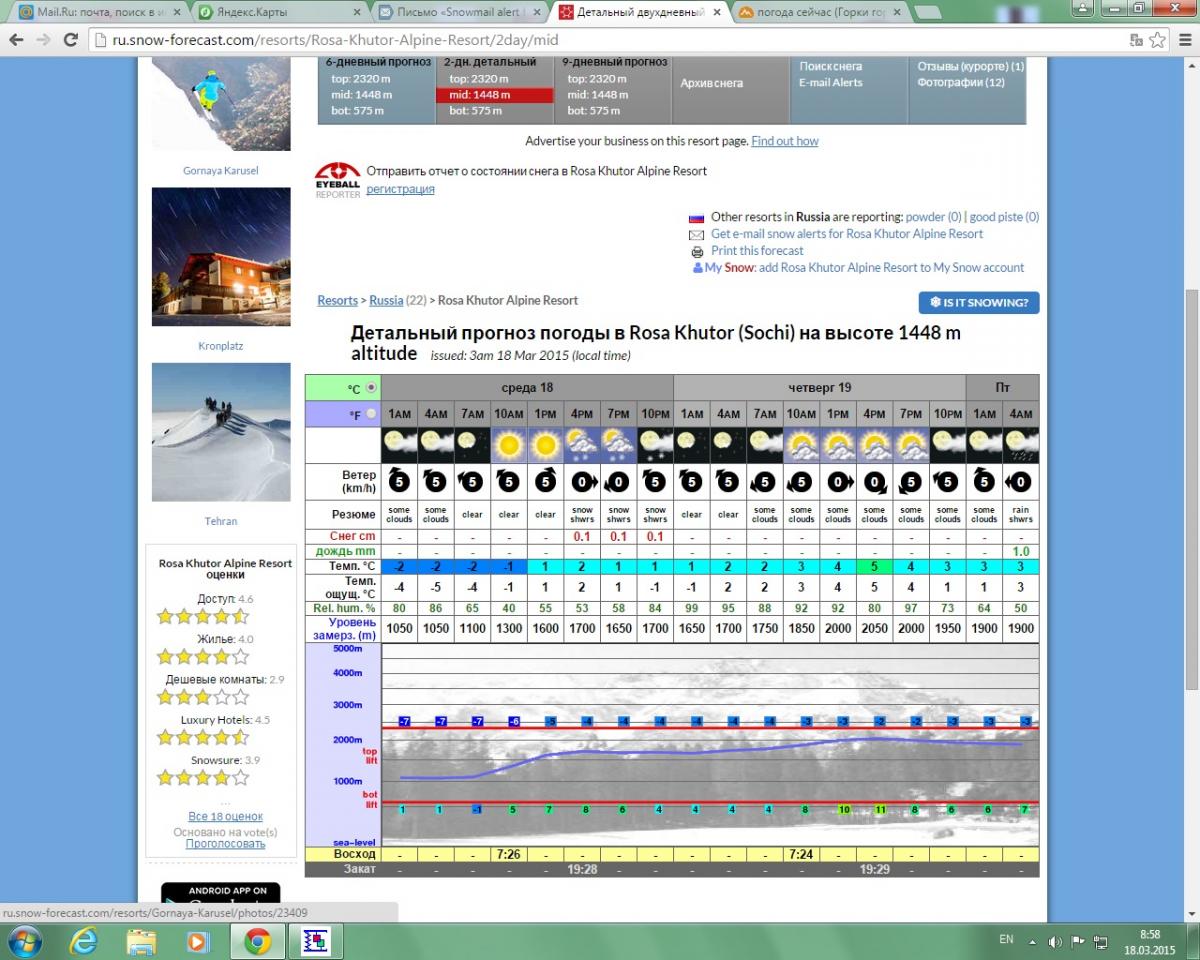Open the Tehran snowy ridge photo
This screenshot has height=960, width=1200.
point(221,432)
